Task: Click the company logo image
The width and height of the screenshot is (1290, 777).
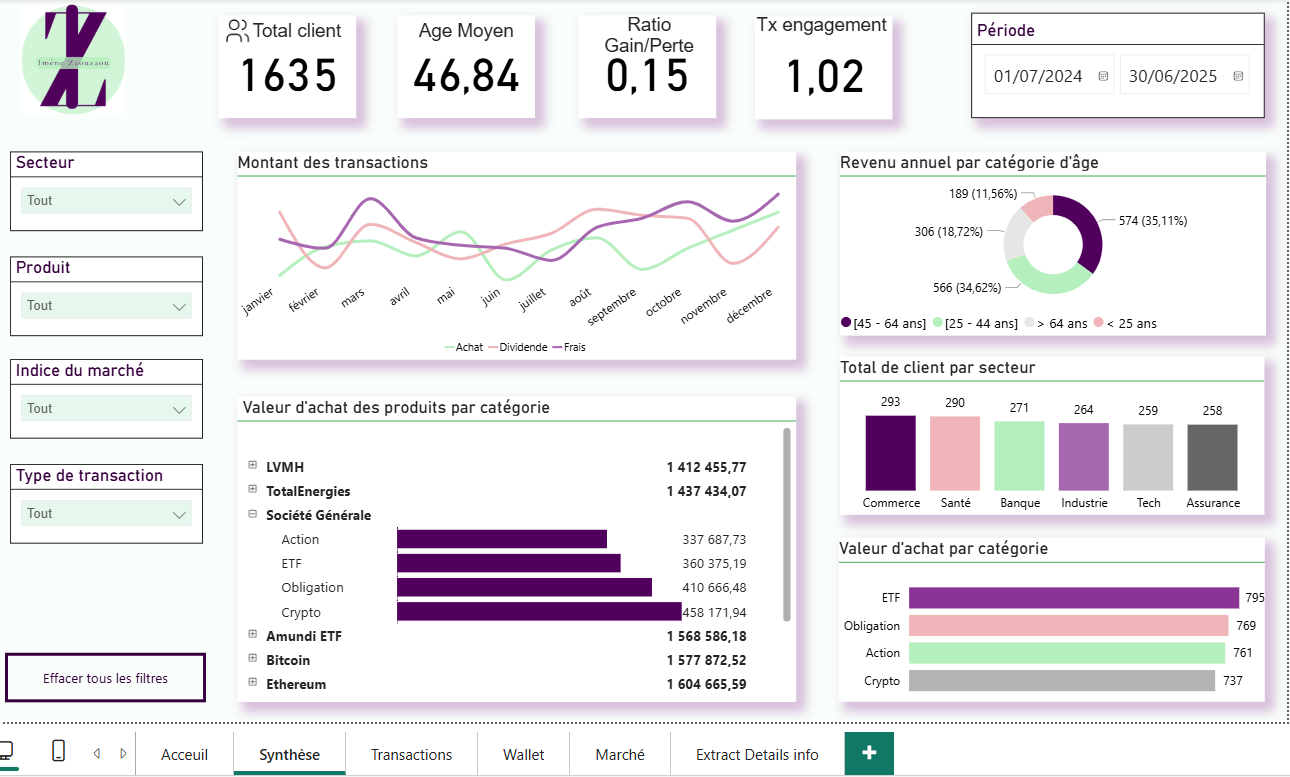Action: click(73, 58)
